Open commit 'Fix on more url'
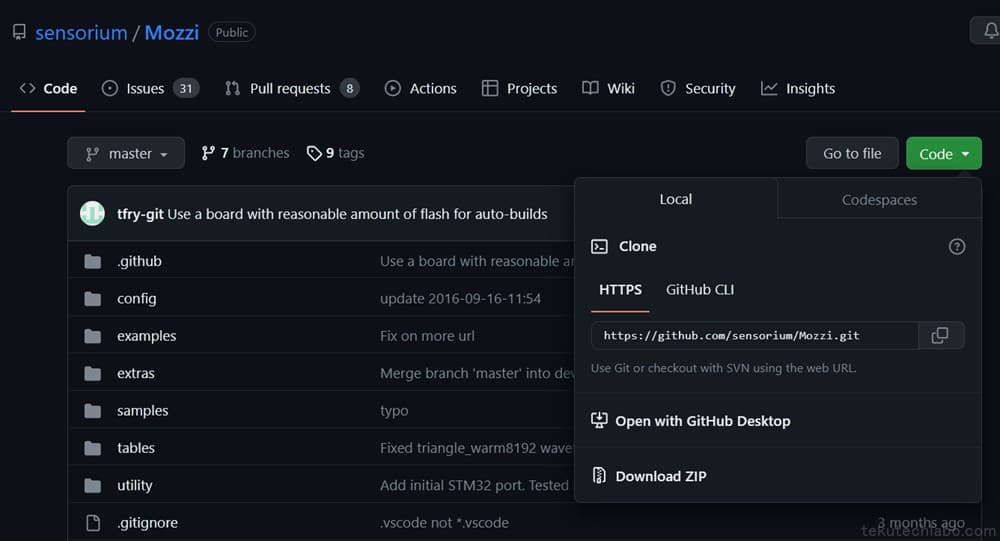 coord(427,336)
